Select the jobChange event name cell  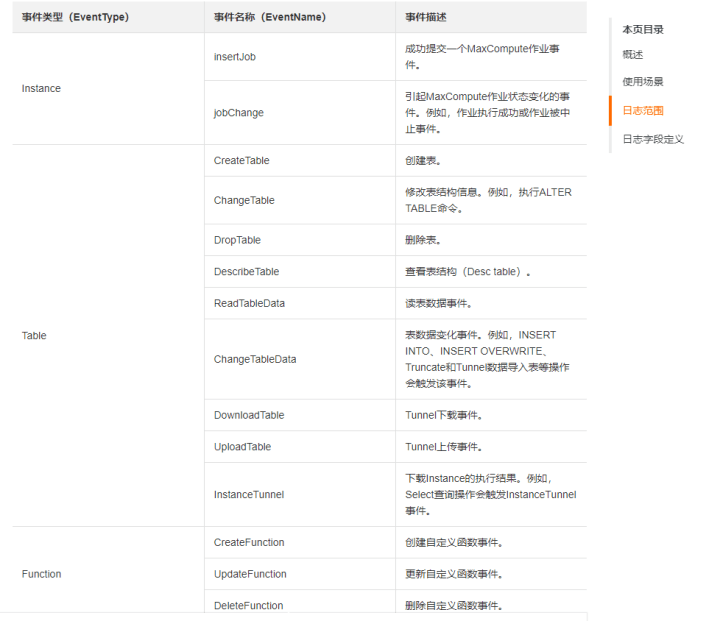pos(239,113)
